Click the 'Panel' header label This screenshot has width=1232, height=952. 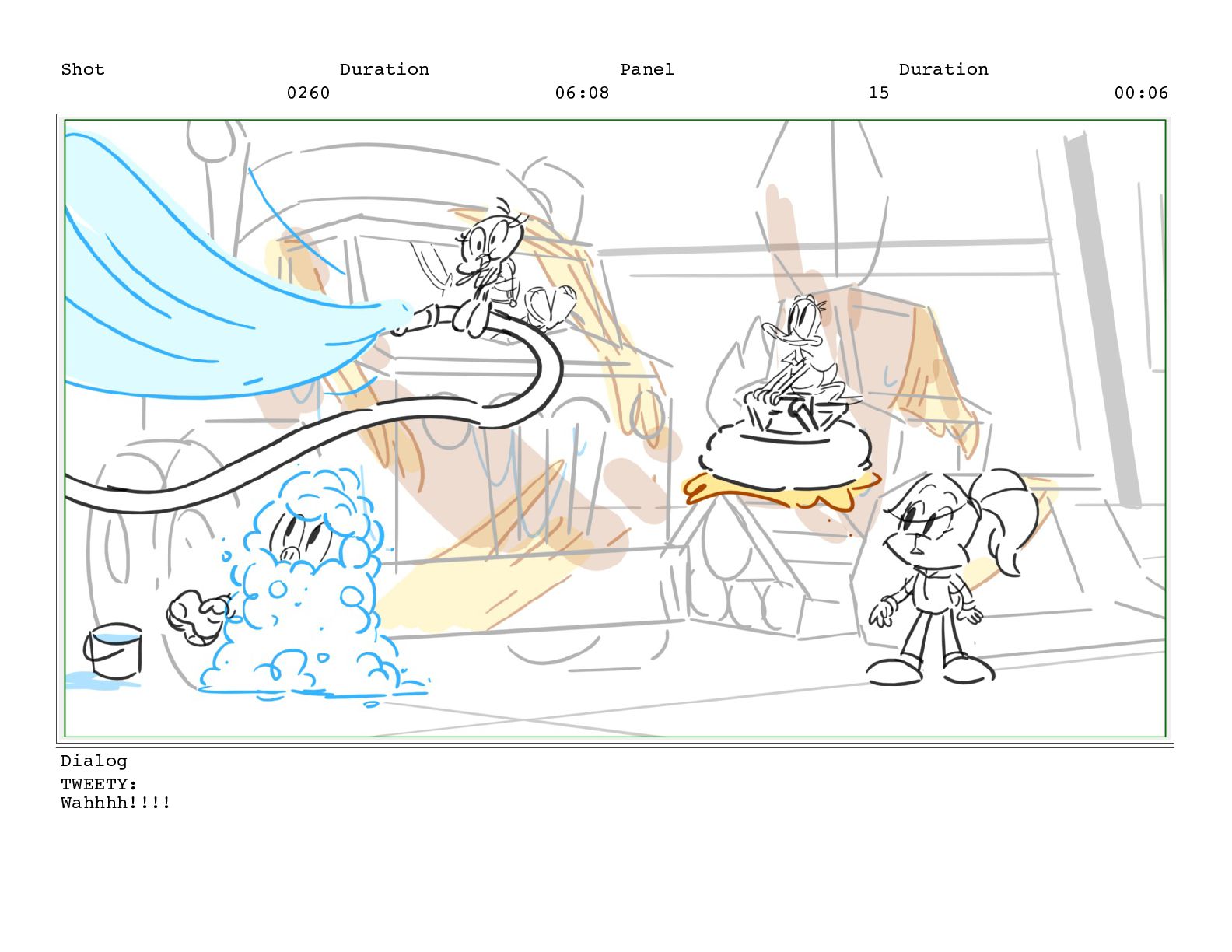click(647, 69)
